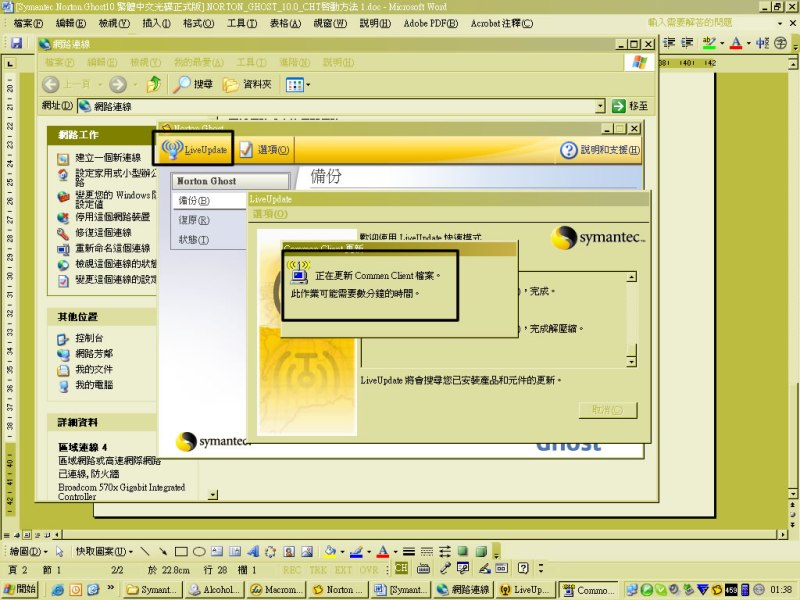The width and height of the screenshot is (800, 600).
Task: Open the Line Color dropdown arrow
Action: tap(369, 552)
